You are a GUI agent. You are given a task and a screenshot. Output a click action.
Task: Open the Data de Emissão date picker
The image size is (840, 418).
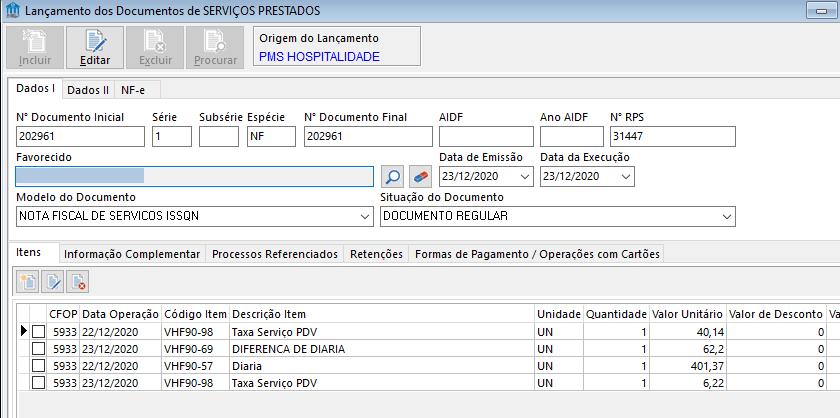click(x=525, y=177)
